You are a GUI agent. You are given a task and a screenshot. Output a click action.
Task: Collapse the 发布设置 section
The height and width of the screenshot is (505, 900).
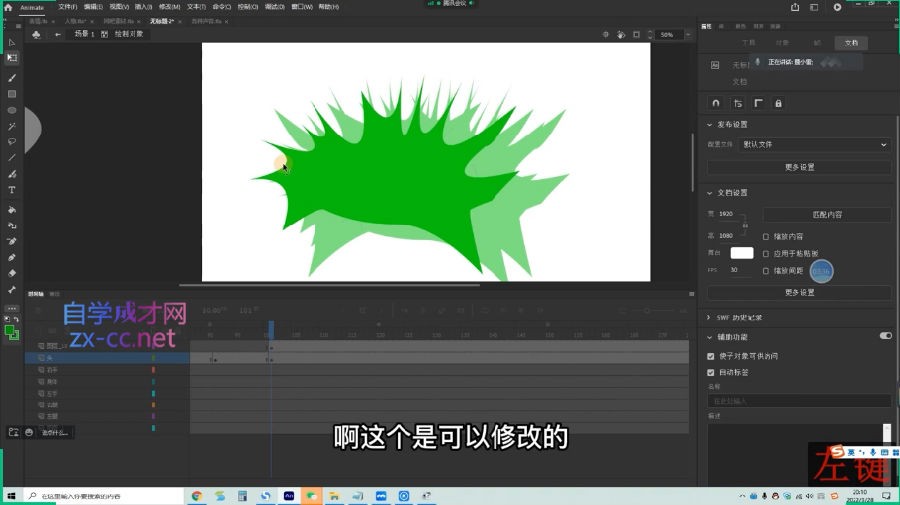coord(709,125)
